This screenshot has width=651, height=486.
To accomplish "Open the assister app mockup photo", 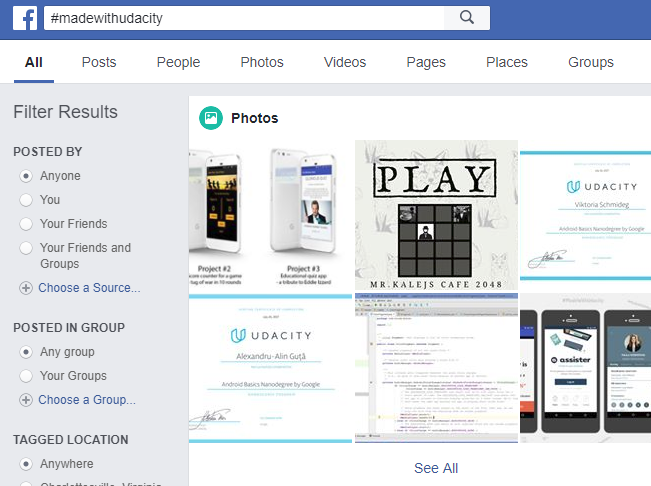I will point(586,368).
